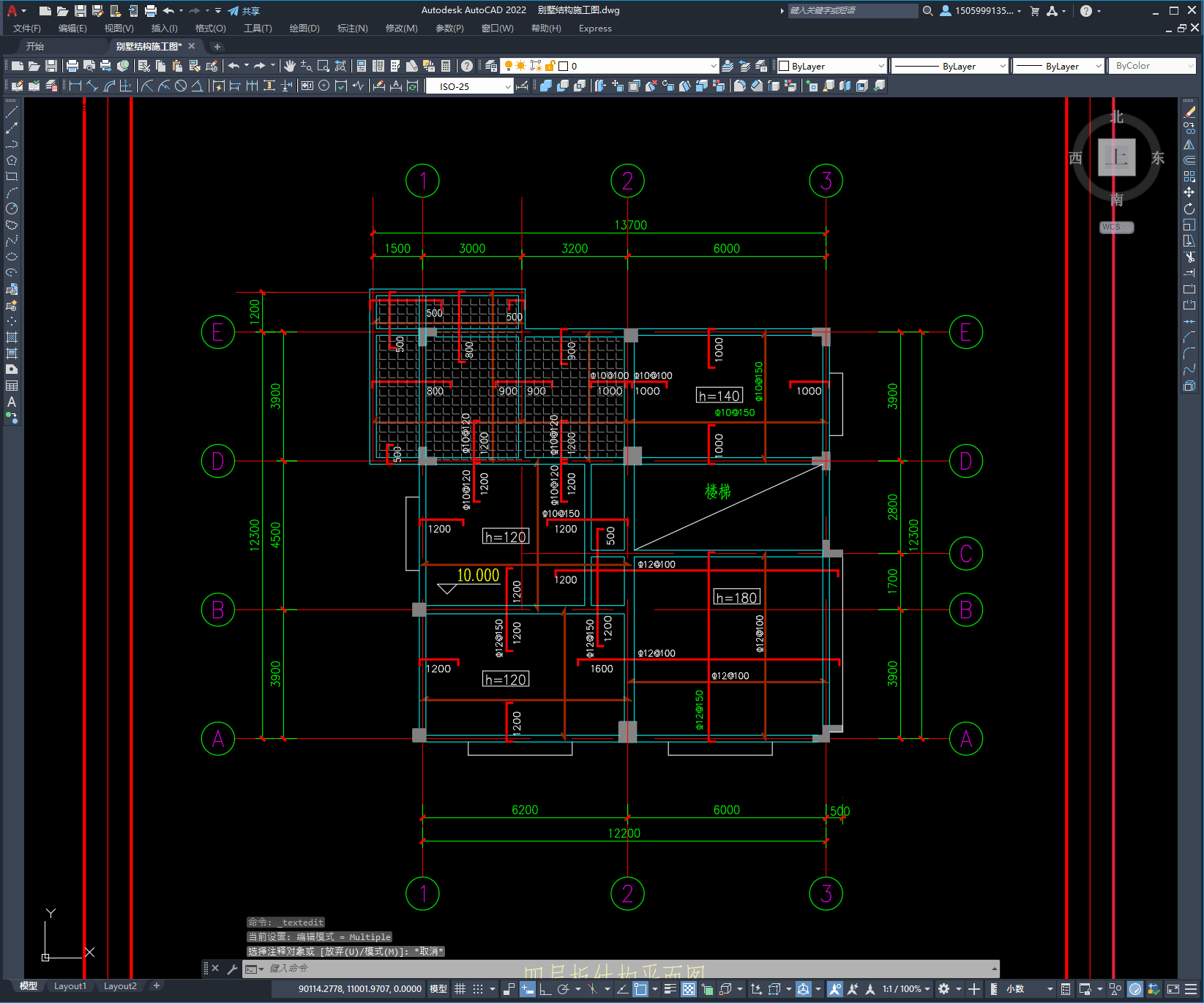
Task: Click the Autodesk App Store cart icon
Action: [1035, 11]
